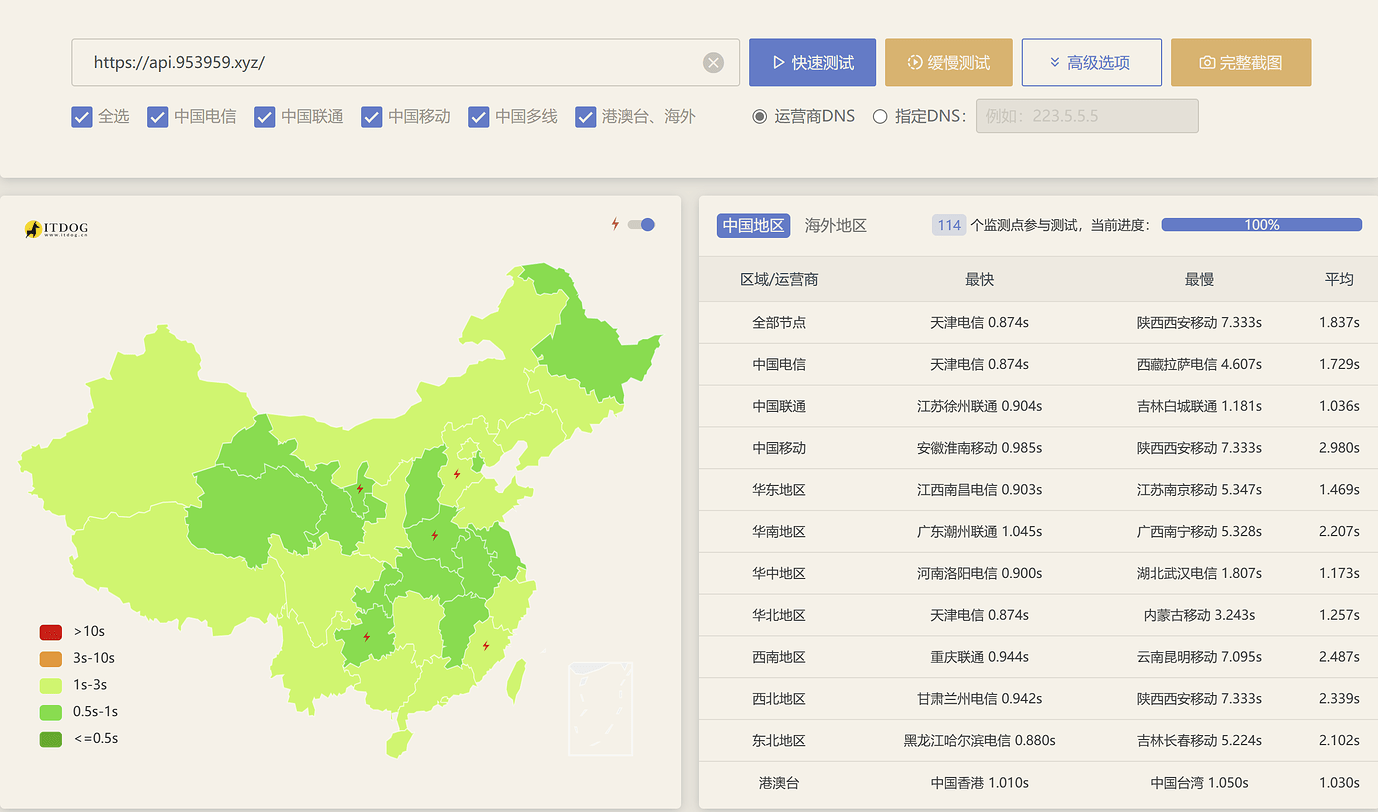Click the 114 monitoring points badge
Image resolution: width=1378 pixels, height=812 pixels.
tap(948, 225)
